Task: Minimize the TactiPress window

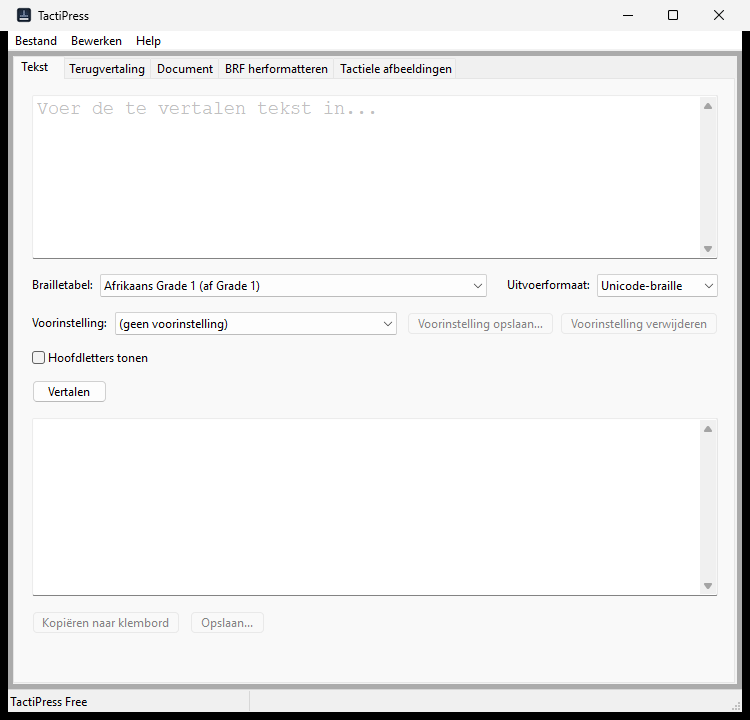Action: (x=628, y=15)
